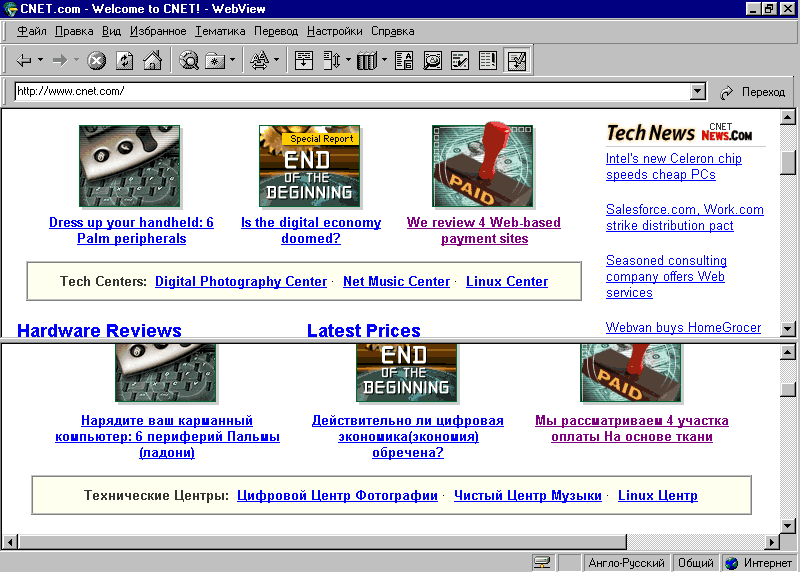The image size is (800, 572).
Task: Expand the Back button history dropdown
Action: pyautogui.click(x=40, y=60)
